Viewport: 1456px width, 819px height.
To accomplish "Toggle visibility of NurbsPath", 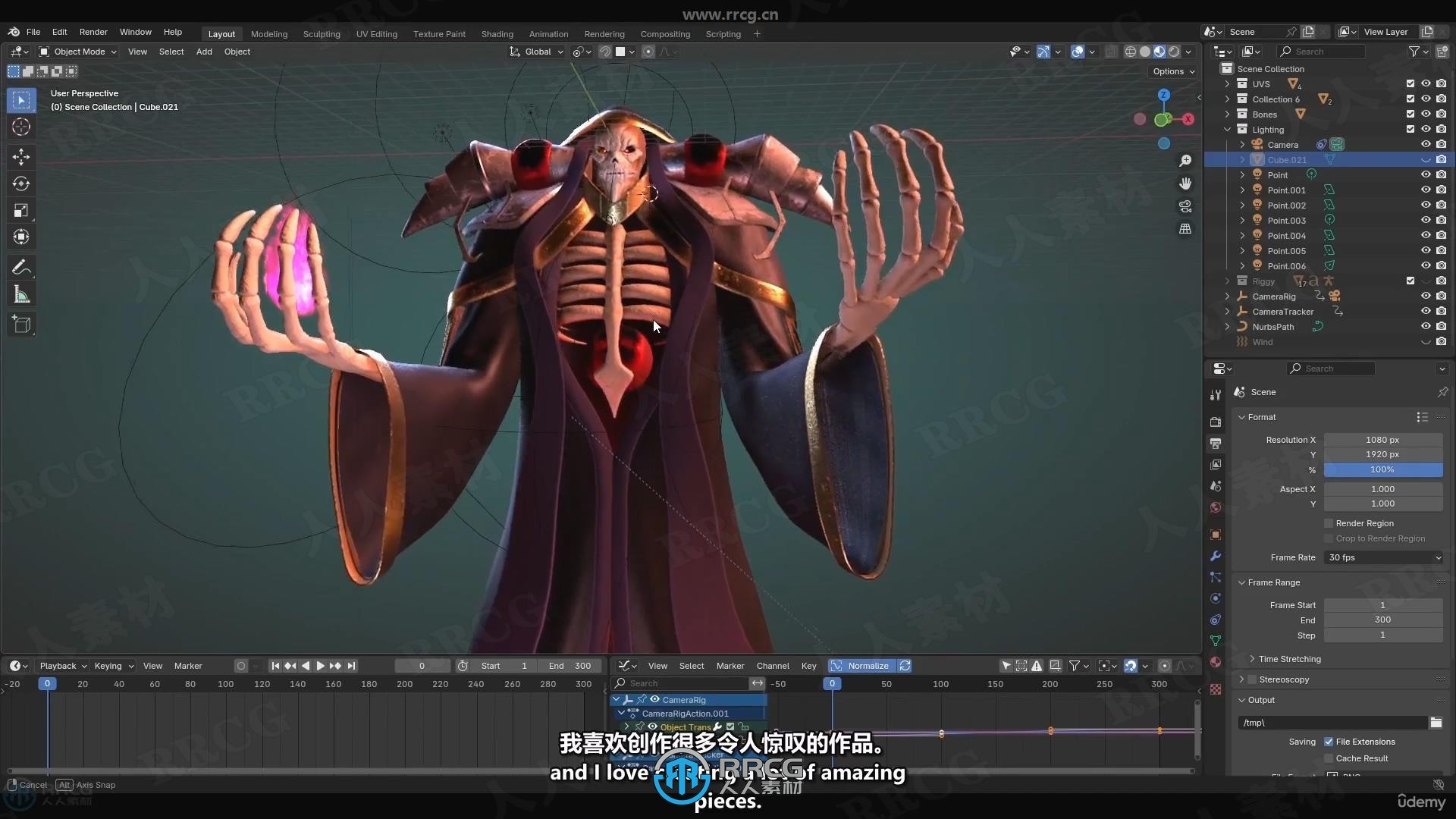I will [1426, 327].
